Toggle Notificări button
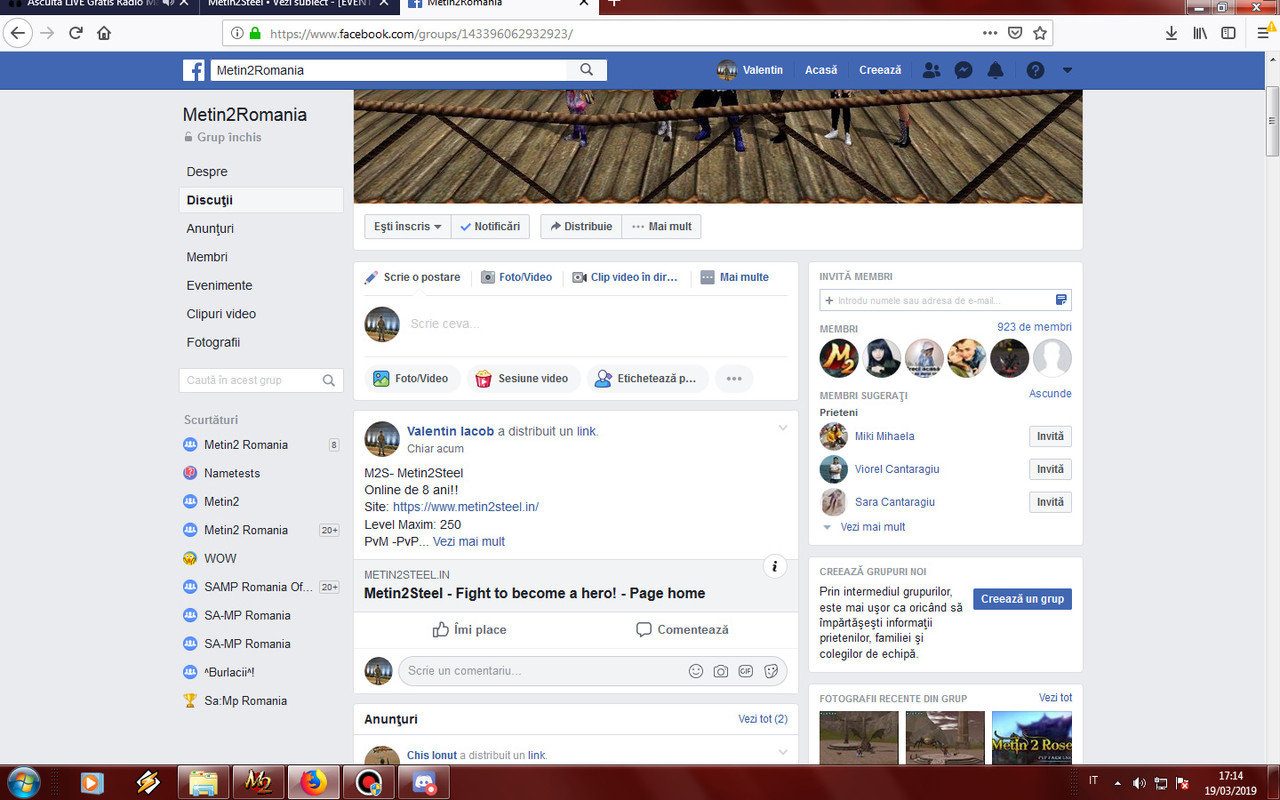Image resolution: width=1280 pixels, height=800 pixels. 490,227
